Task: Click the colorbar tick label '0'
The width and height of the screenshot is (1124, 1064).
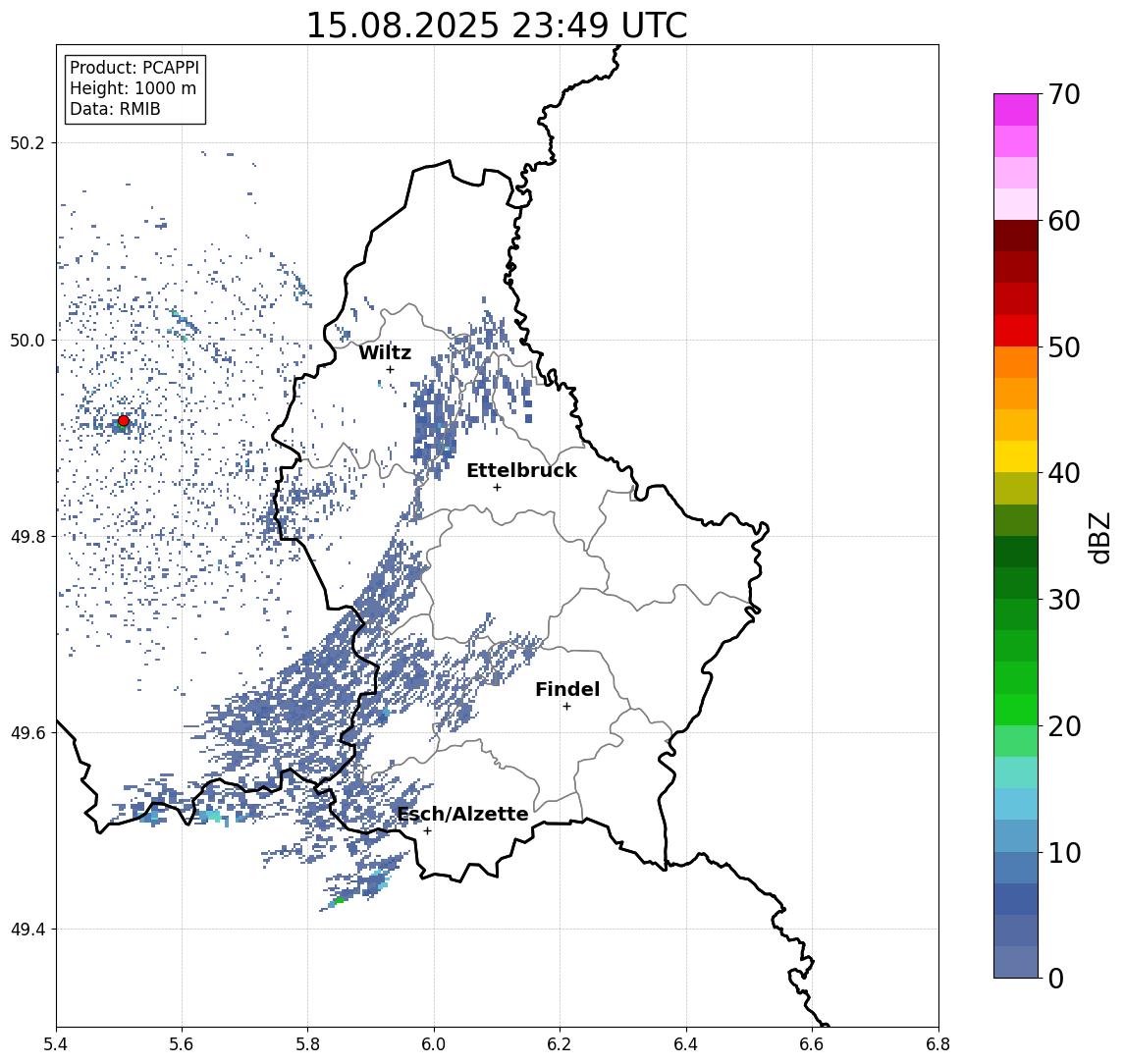Action: click(x=1056, y=978)
